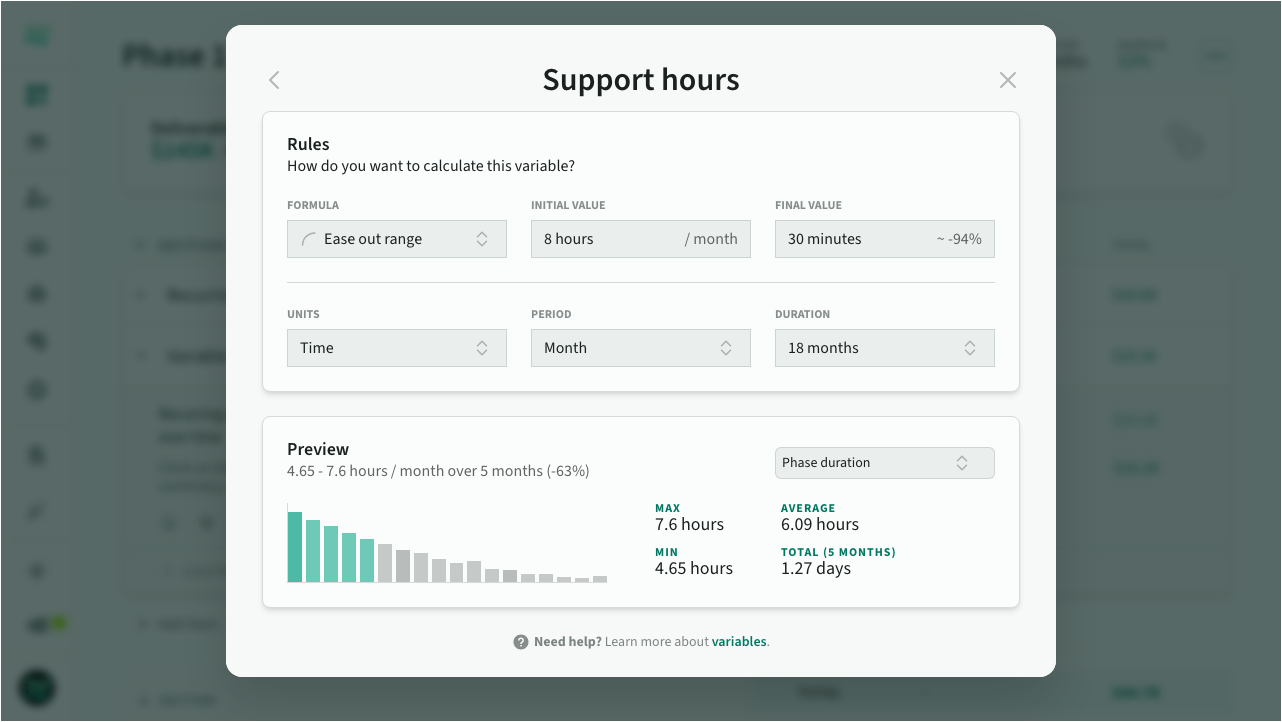Click the Phase duration chevron arrows
1282x722 pixels.
coord(962,463)
